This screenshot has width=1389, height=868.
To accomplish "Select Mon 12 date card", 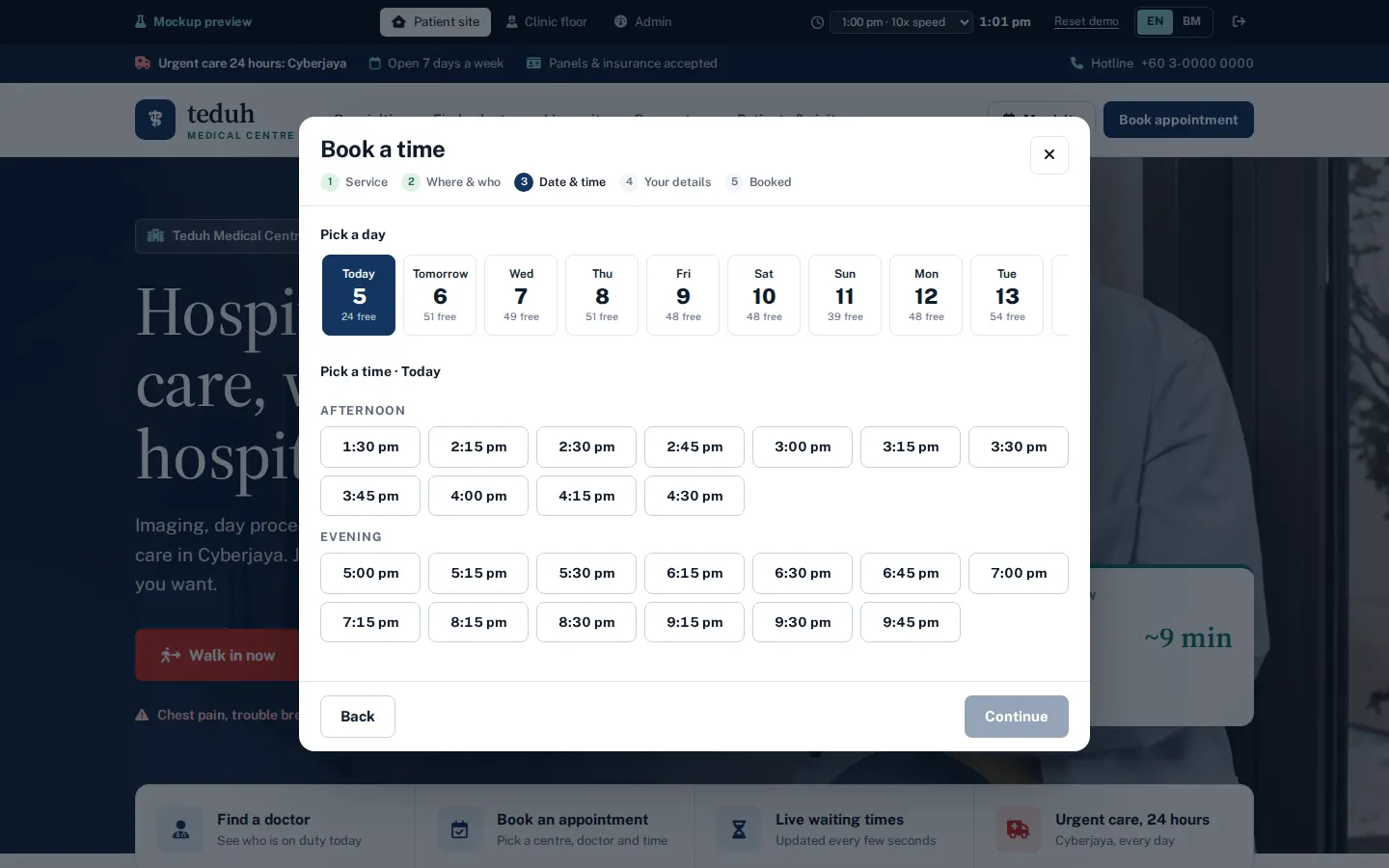I will tap(926, 295).
